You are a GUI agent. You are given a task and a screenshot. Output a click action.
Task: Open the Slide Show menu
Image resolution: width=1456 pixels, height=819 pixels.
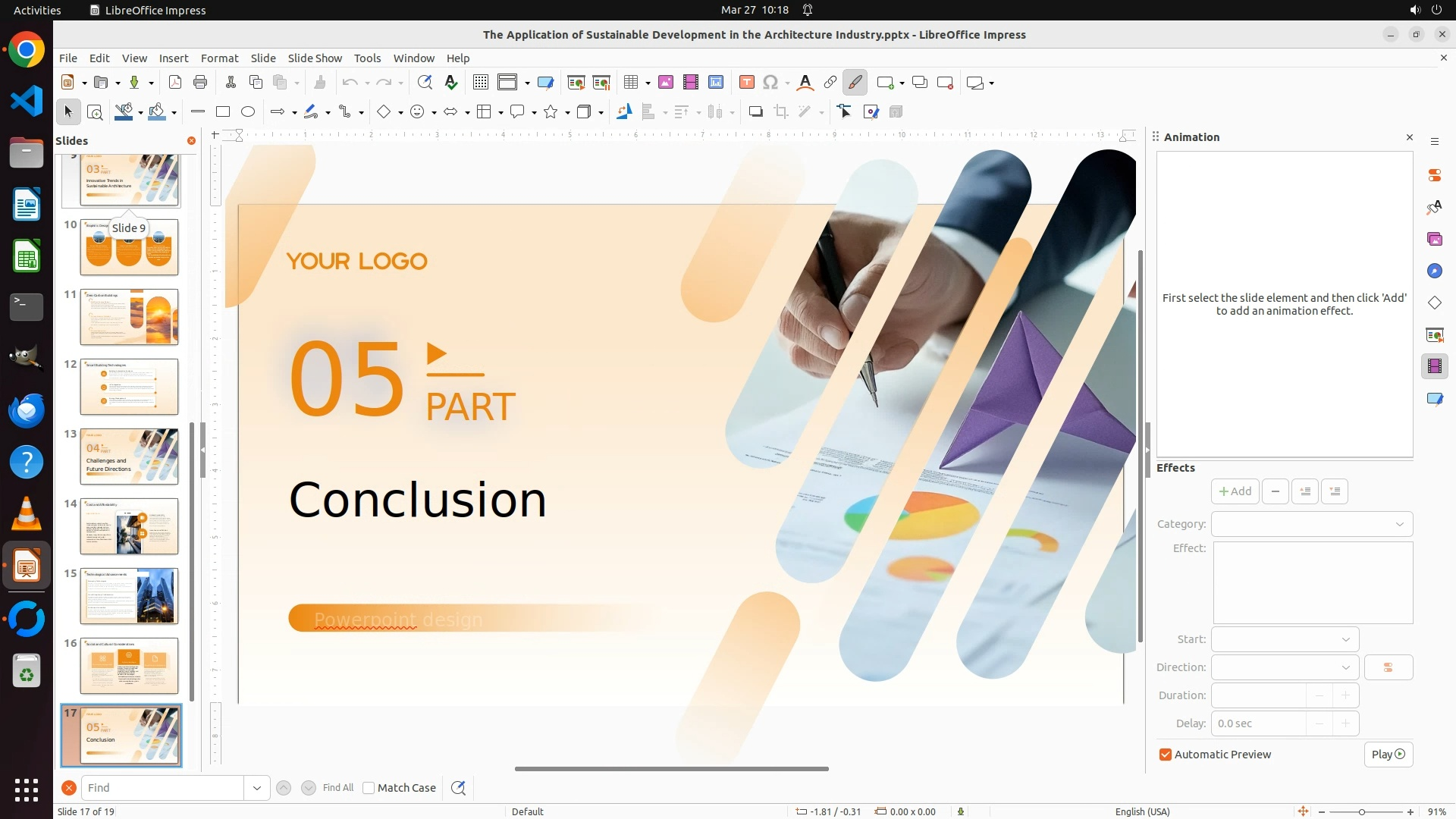click(x=315, y=58)
